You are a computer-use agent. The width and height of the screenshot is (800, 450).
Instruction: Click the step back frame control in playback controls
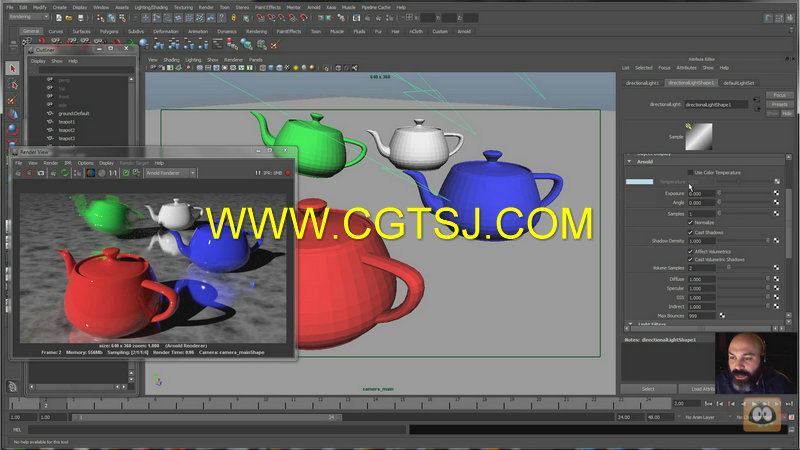click(719, 404)
